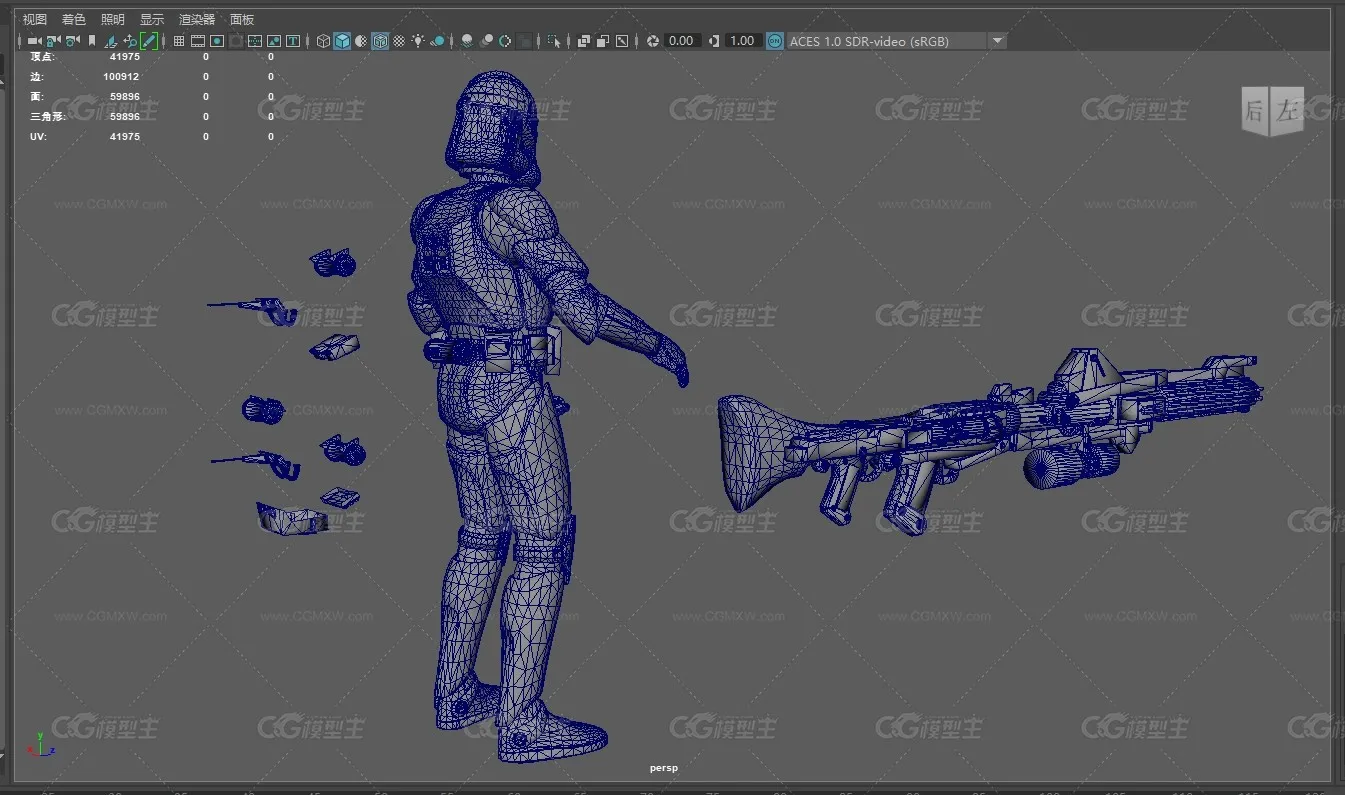
Task: Click the Image Plane icon
Action: pos(111,41)
